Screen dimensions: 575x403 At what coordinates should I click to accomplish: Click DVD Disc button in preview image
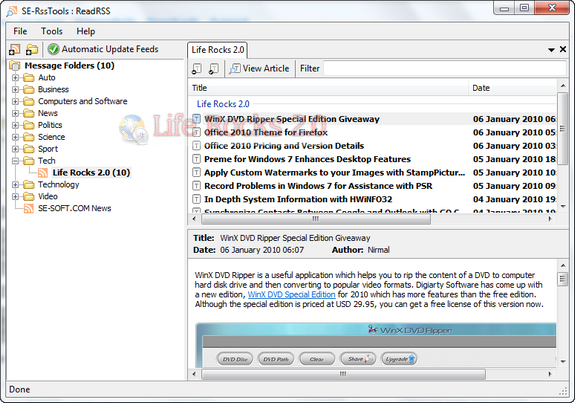click(235, 359)
